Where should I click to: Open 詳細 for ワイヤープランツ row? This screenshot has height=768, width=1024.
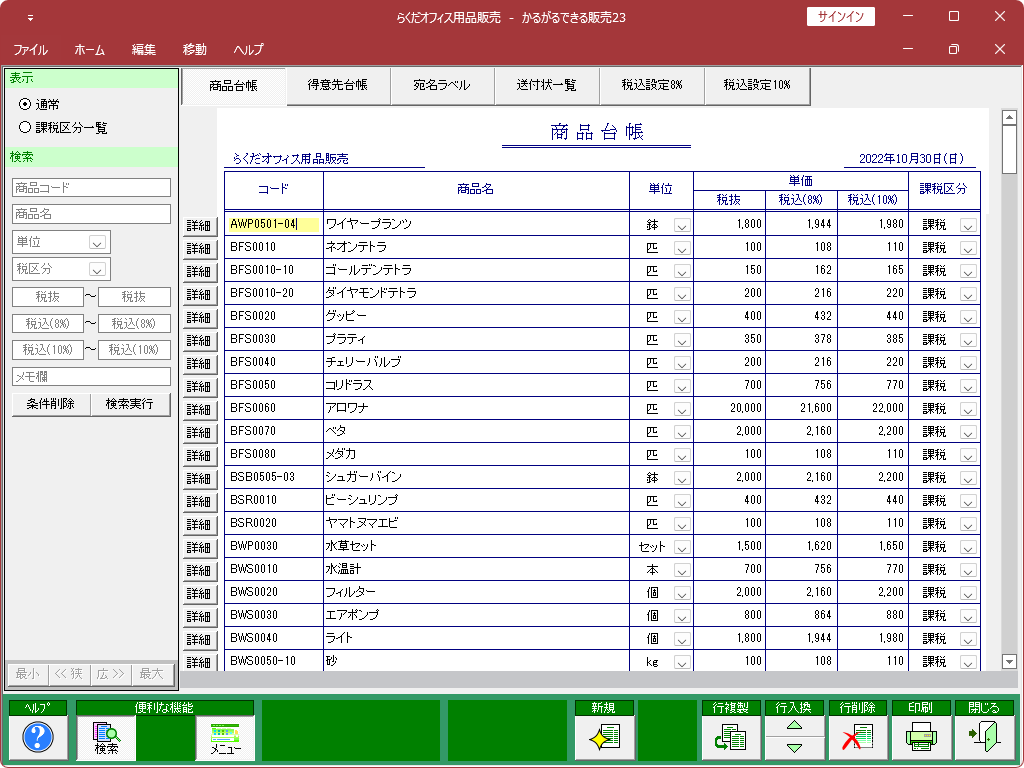pyautogui.click(x=199, y=226)
